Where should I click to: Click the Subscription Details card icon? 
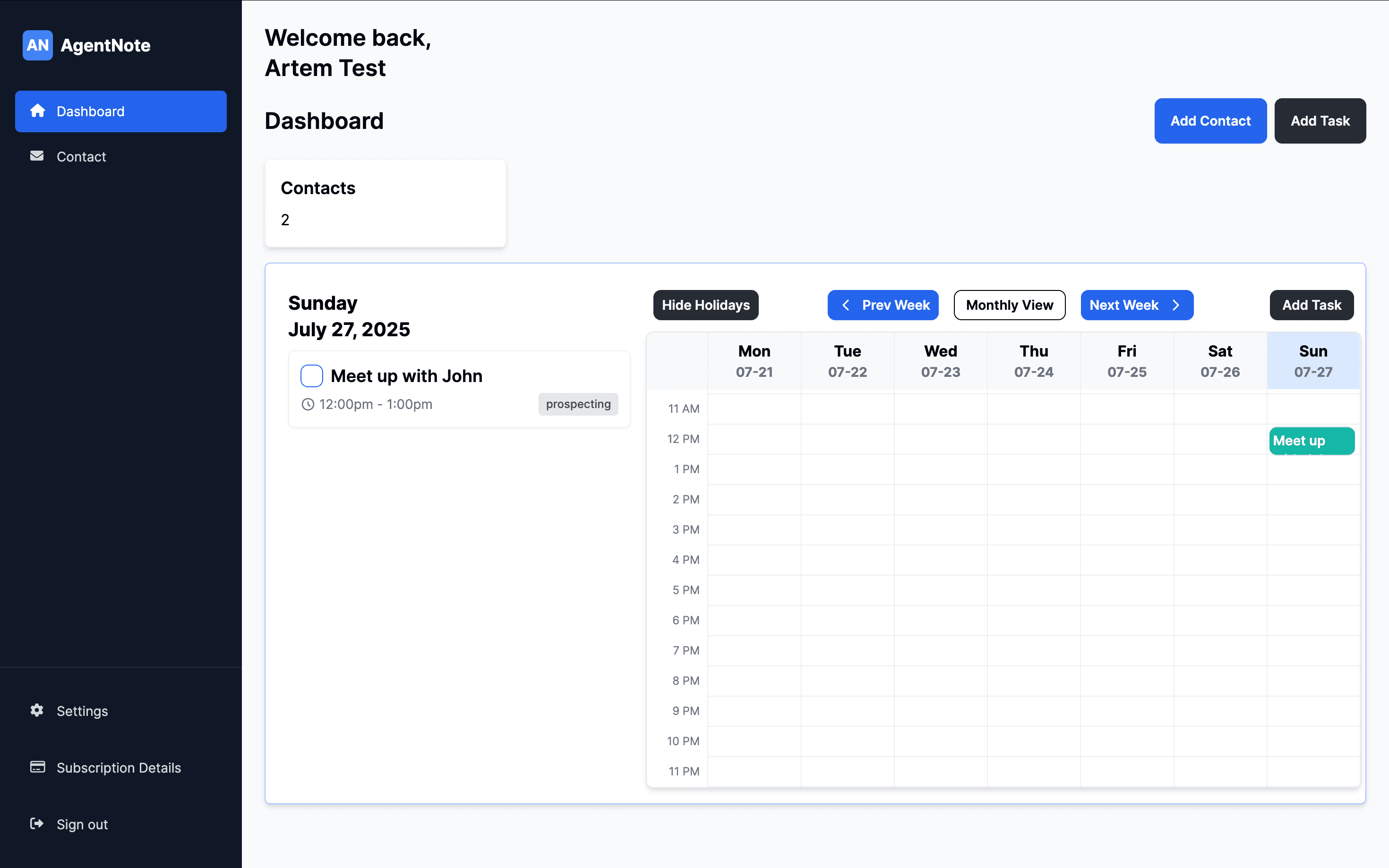37,767
